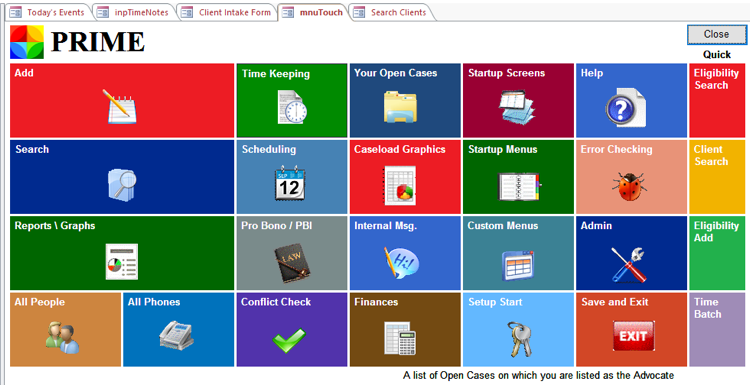The width and height of the screenshot is (750, 385).
Task: Open the quick Client Search tile
Action: click(x=717, y=177)
